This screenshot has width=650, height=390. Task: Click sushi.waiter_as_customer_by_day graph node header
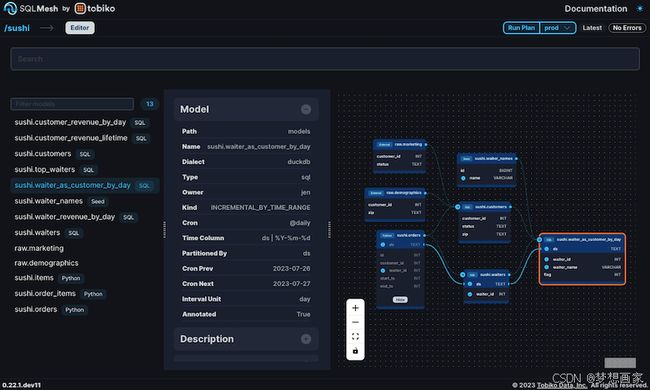click(582, 240)
